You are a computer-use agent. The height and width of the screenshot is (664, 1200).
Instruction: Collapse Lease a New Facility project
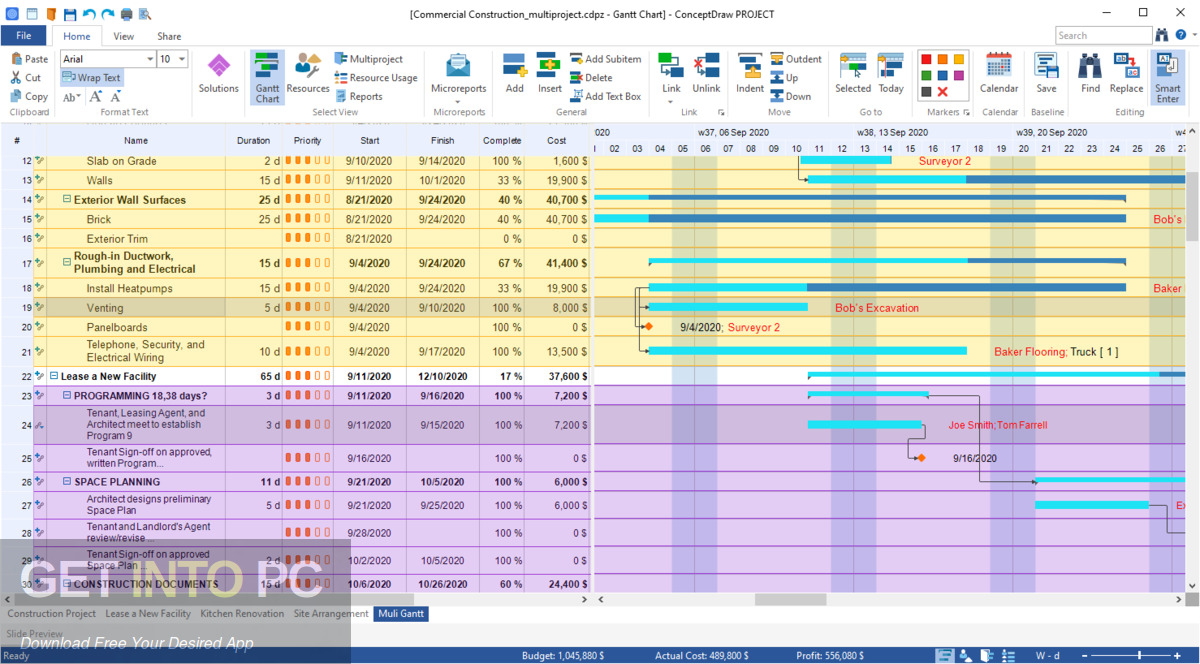[x=54, y=376]
